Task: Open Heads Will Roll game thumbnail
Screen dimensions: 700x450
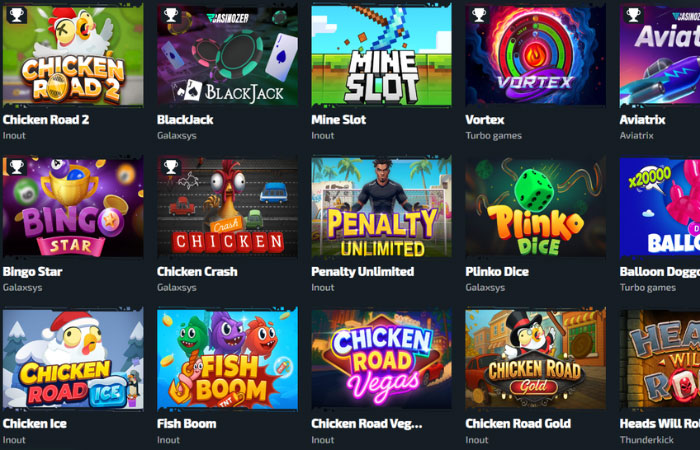Action: (x=660, y=358)
